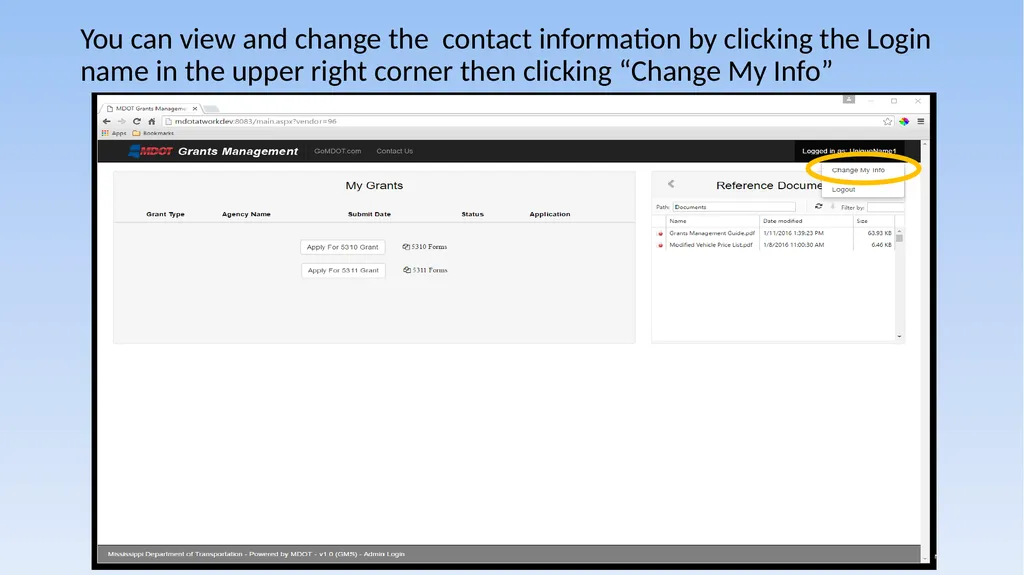Open the GoMDOT.com nav link
This screenshot has width=1024, height=575.
pos(338,151)
